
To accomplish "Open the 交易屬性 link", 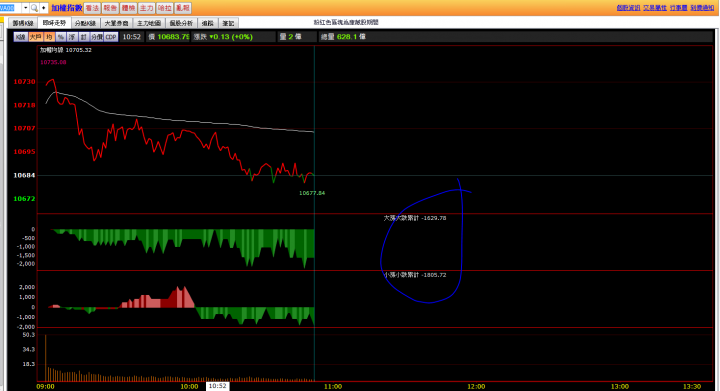I will pos(655,8).
